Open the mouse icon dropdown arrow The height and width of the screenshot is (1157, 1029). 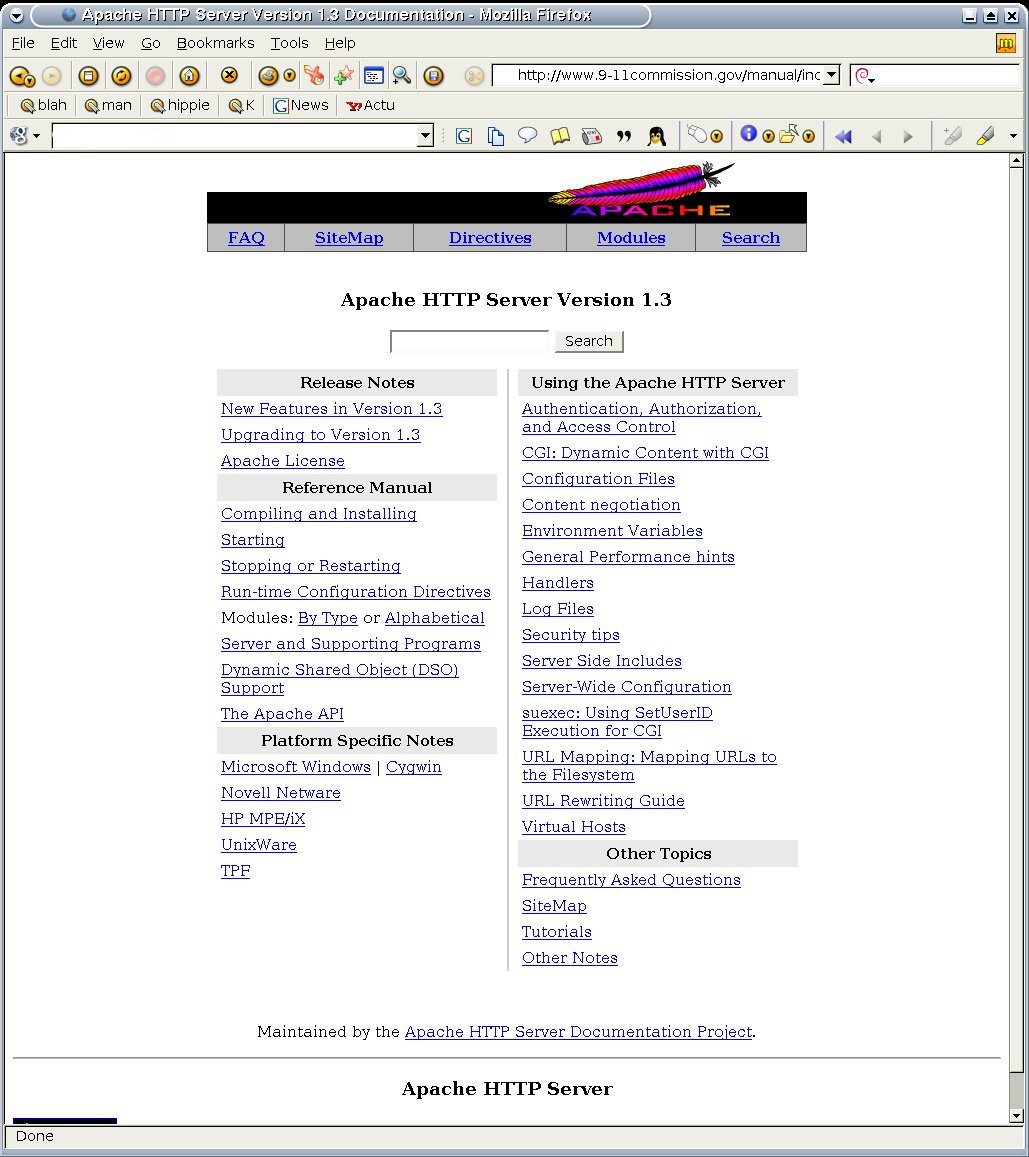[x=716, y=137]
